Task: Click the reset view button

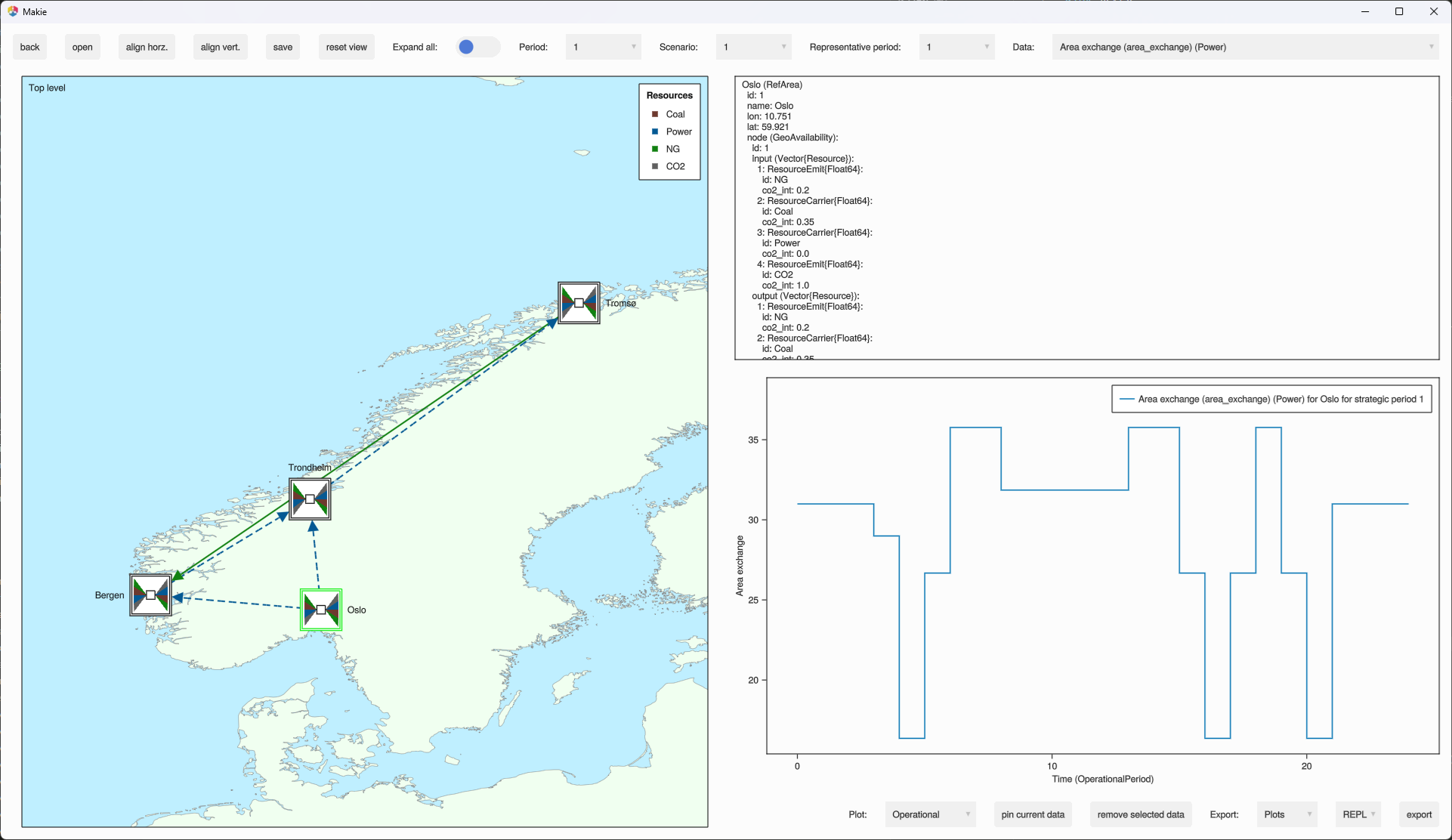Action: 346,47
